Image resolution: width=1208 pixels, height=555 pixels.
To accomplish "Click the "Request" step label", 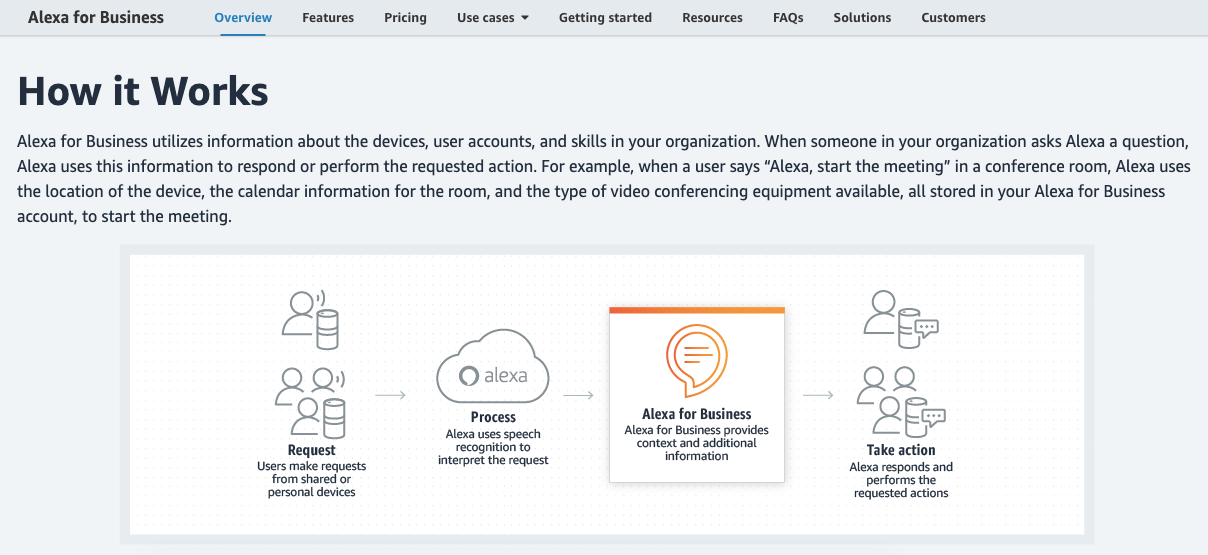I will pos(311,450).
